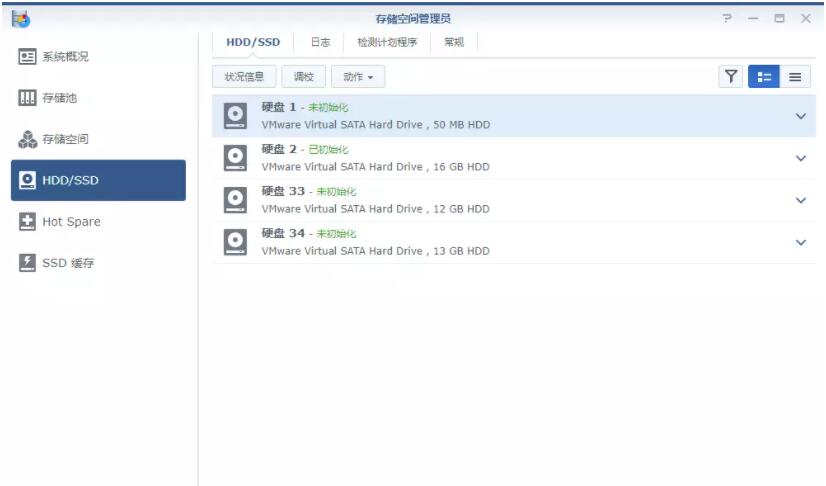Open the 存储空间 volume section
This screenshot has height=486, width=826.
[x=98, y=139]
